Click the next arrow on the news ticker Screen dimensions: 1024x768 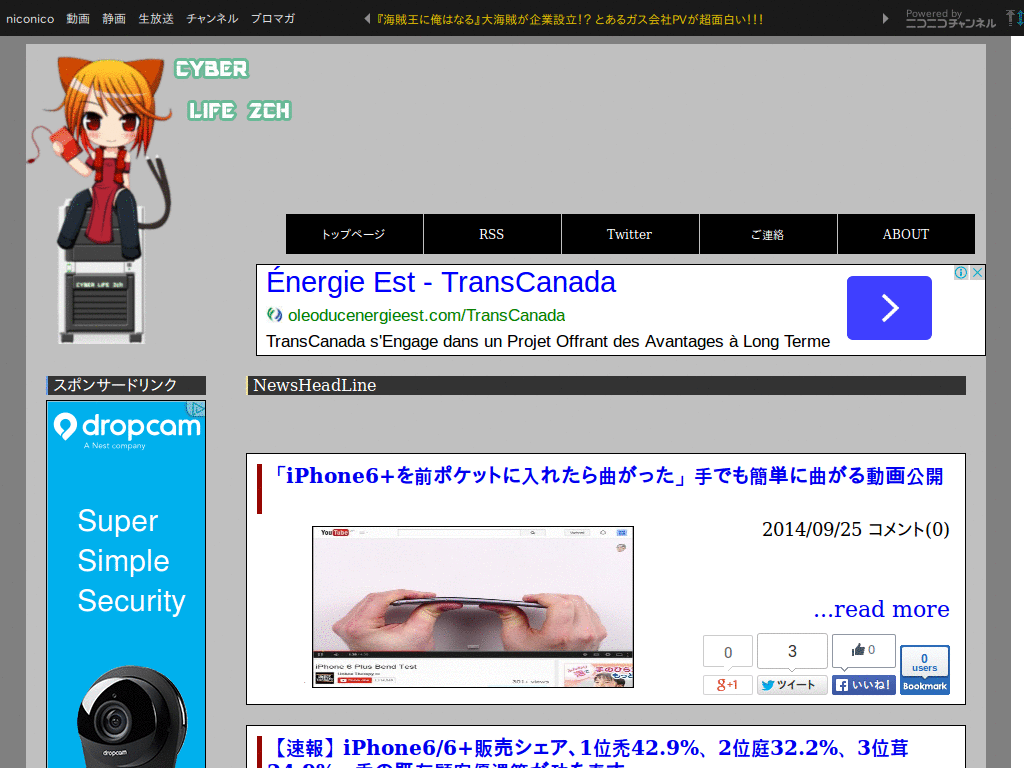coord(884,17)
